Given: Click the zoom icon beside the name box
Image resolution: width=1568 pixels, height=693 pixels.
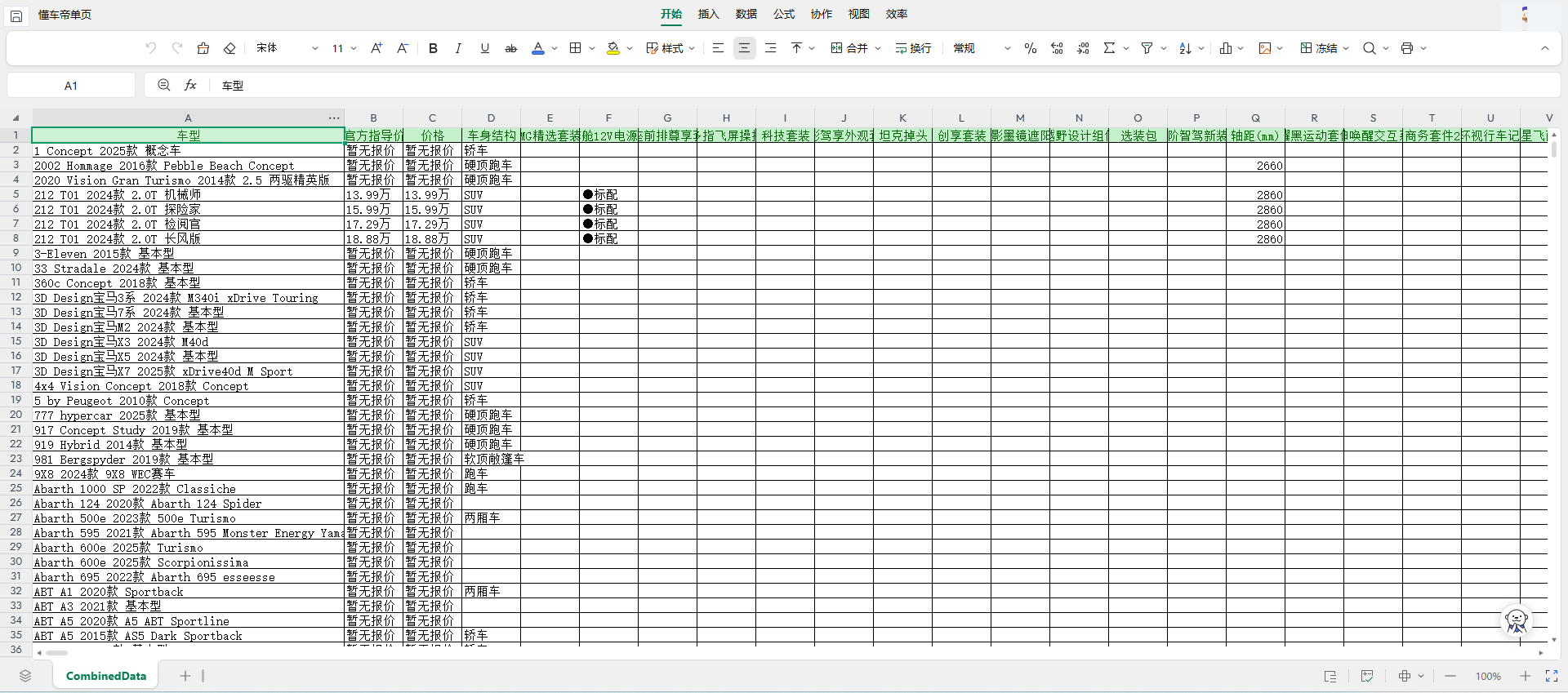Looking at the screenshot, I should point(164,85).
